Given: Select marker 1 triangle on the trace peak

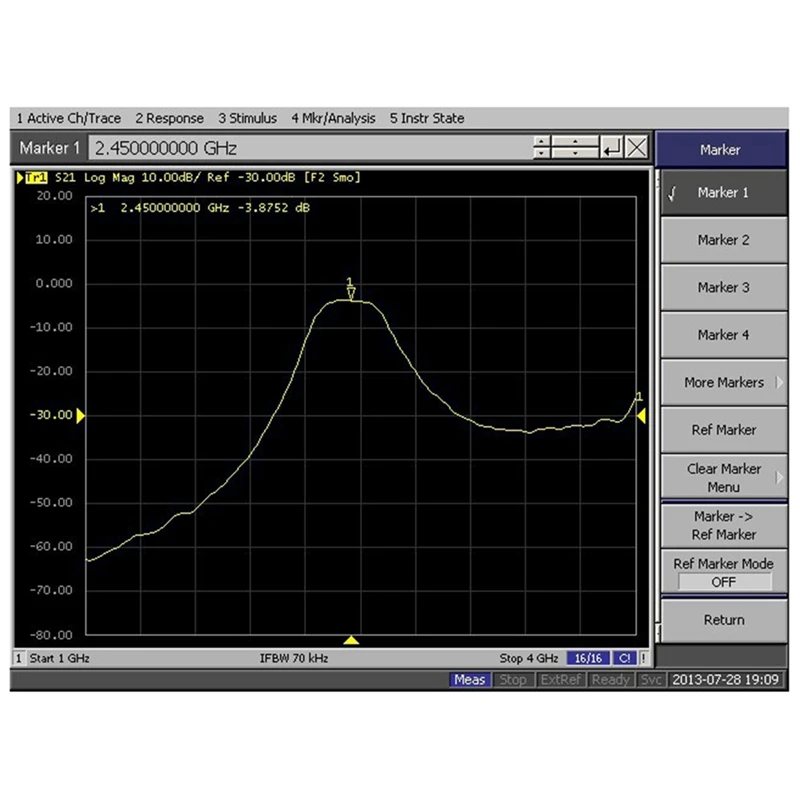Looking at the screenshot, I should point(351,292).
